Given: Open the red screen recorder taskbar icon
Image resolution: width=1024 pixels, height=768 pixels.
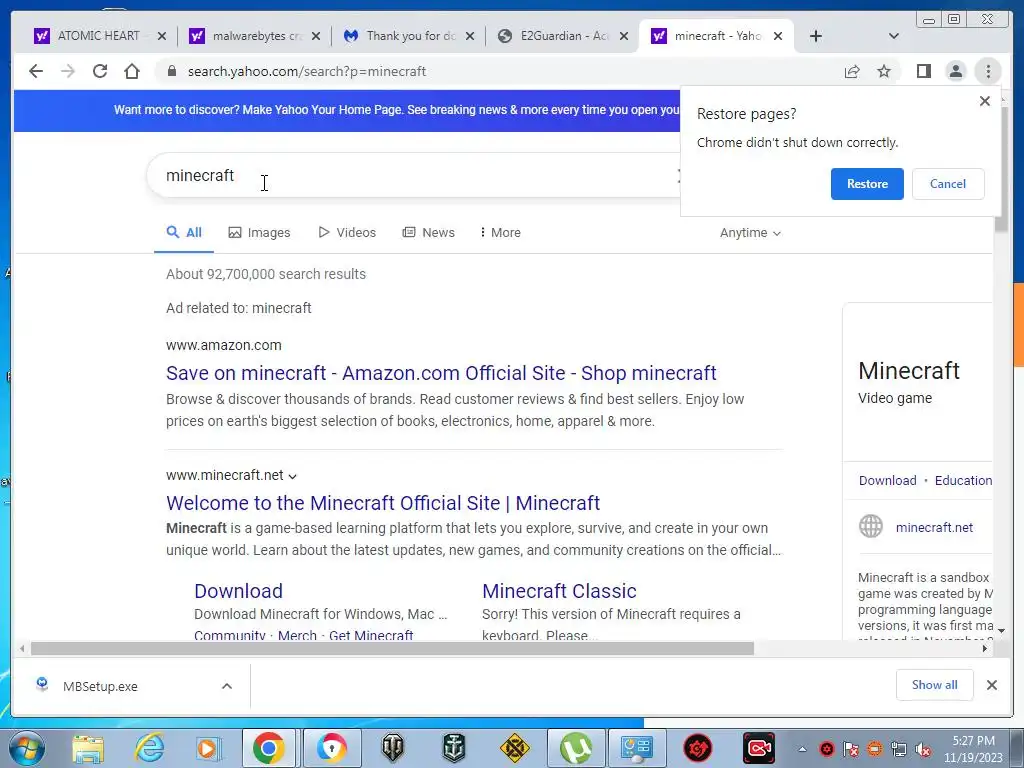Looking at the screenshot, I should (759, 748).
